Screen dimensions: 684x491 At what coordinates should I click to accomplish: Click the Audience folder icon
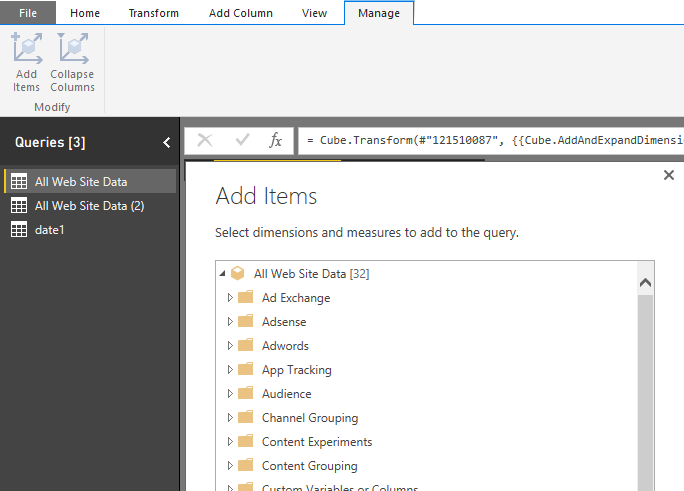pos(246,393)
